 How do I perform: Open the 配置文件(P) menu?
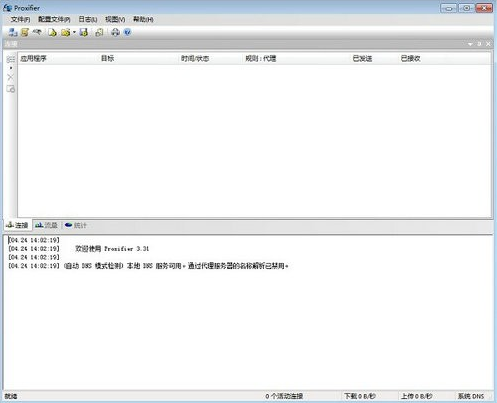pos(54,19)
